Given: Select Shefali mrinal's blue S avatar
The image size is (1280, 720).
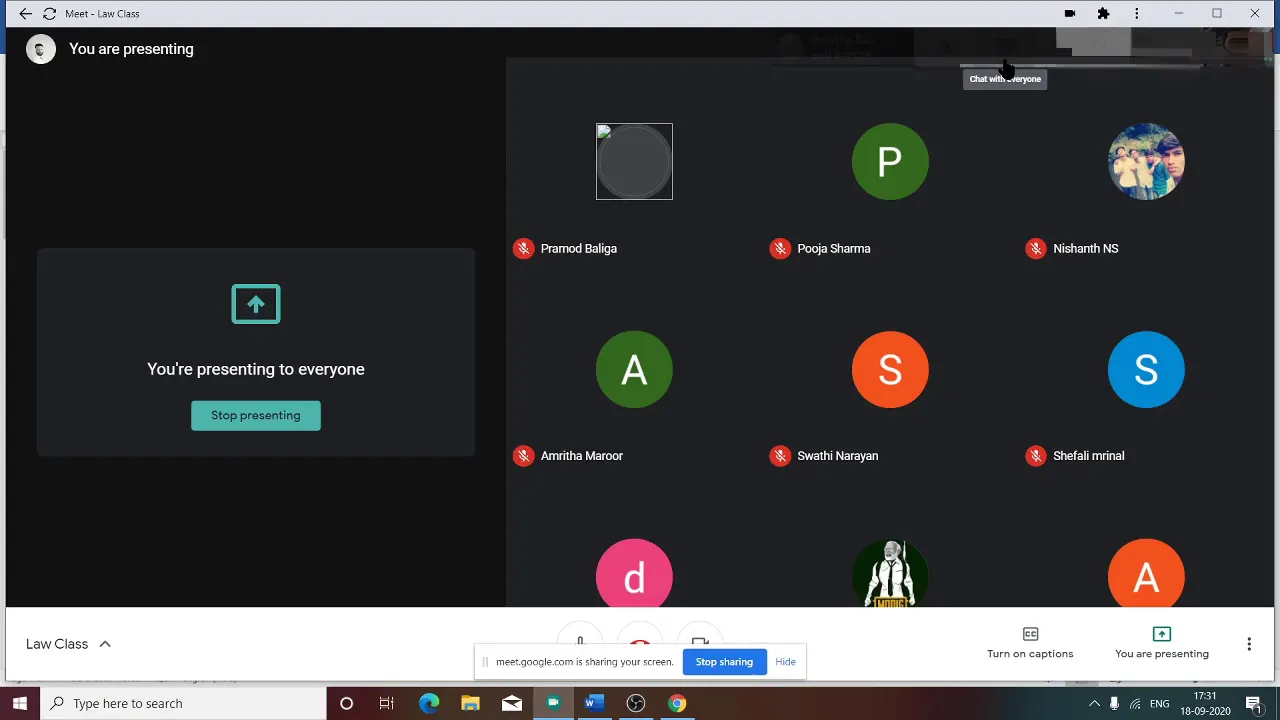Looking at the screenshot, I should [1146, 369].
